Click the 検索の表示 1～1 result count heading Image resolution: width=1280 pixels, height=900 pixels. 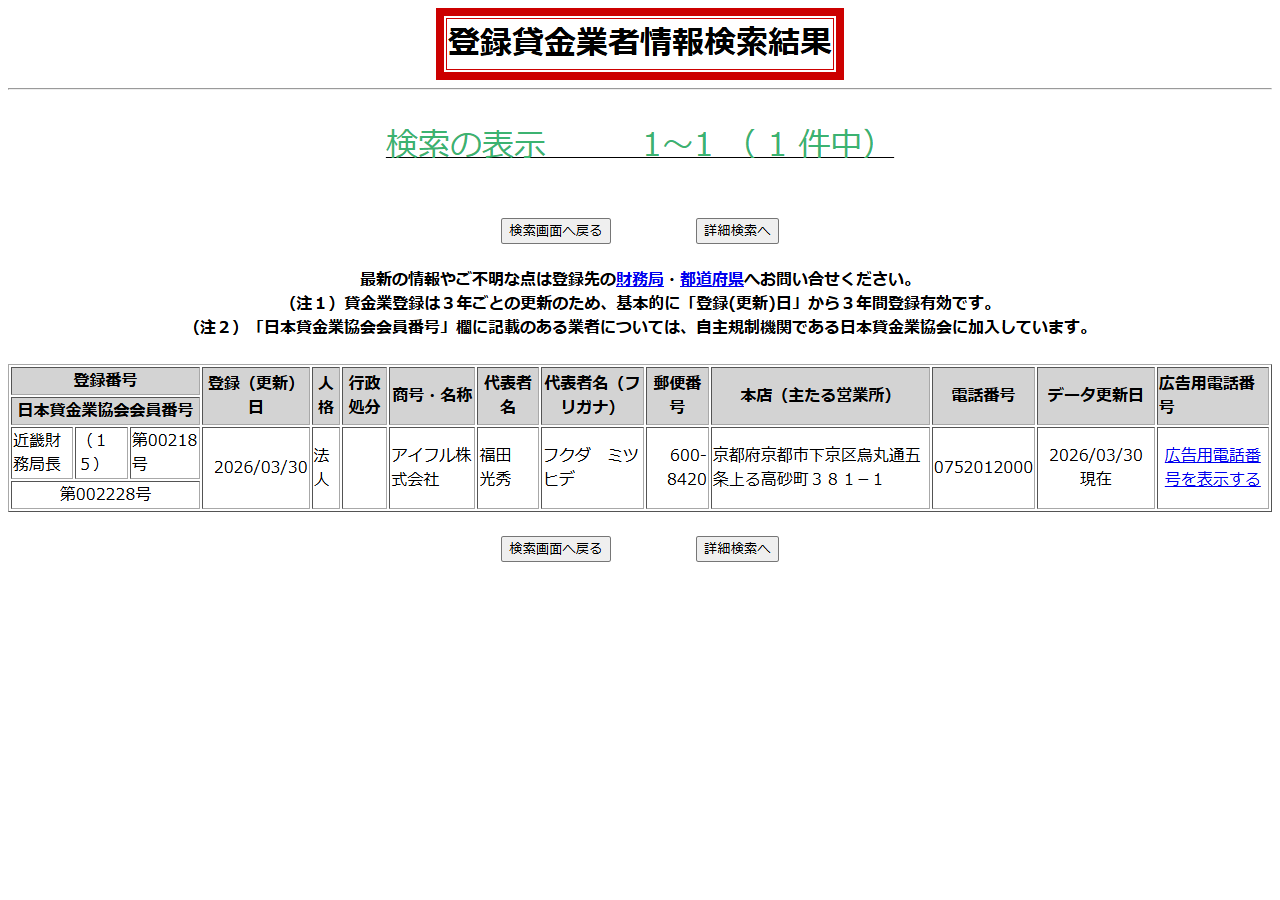pos(640,144)
